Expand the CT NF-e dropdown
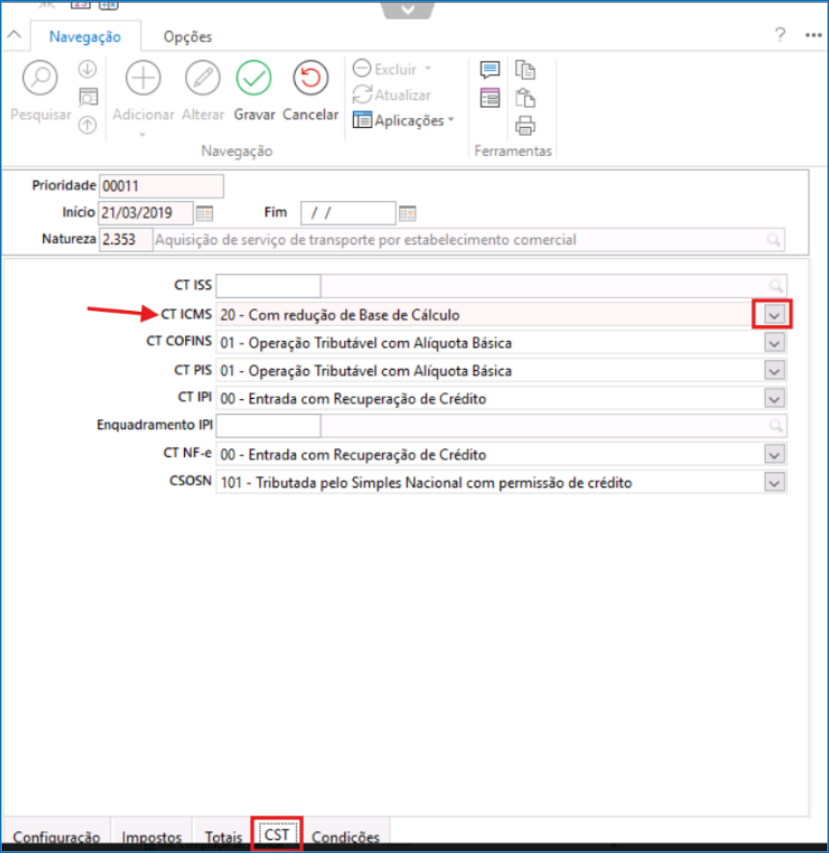Image resolution: width=829 pixels, height=853 pixels. (x=773, y=455)
